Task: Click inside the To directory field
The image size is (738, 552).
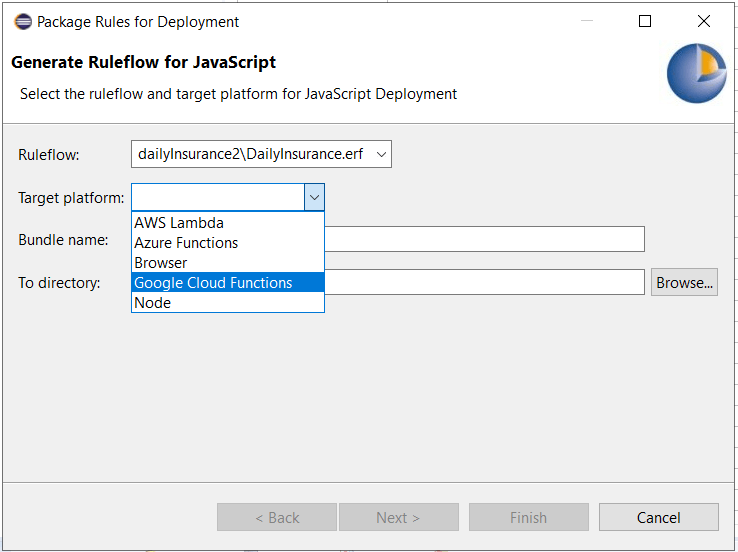Action: pos(484,283)
